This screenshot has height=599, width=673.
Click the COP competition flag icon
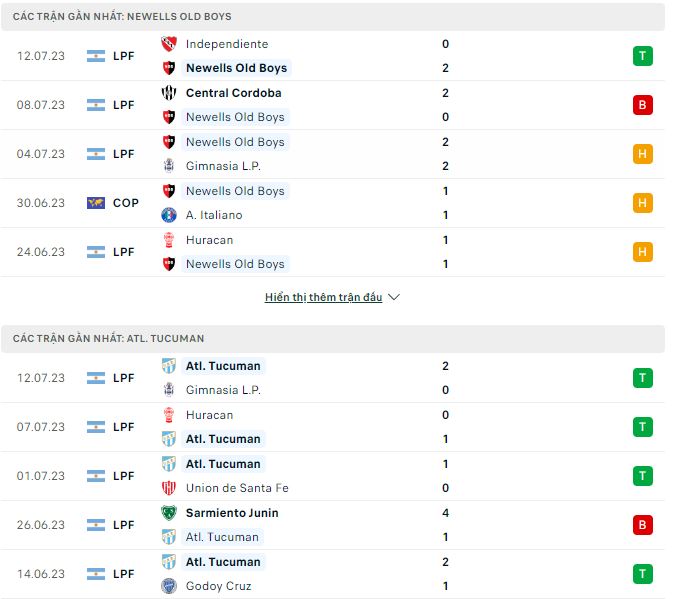tap(96, 203)
